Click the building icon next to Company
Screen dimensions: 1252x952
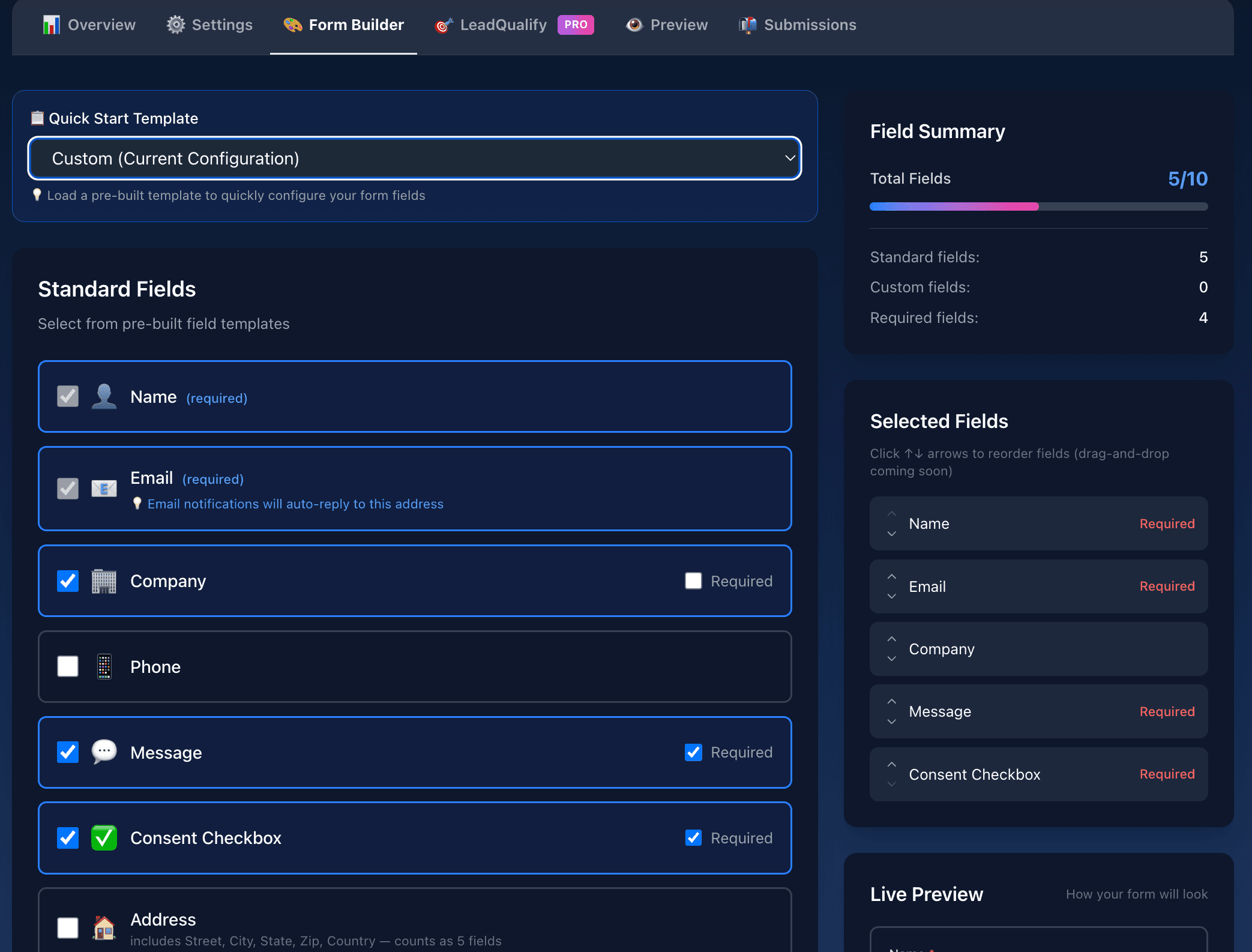[104, 580]
